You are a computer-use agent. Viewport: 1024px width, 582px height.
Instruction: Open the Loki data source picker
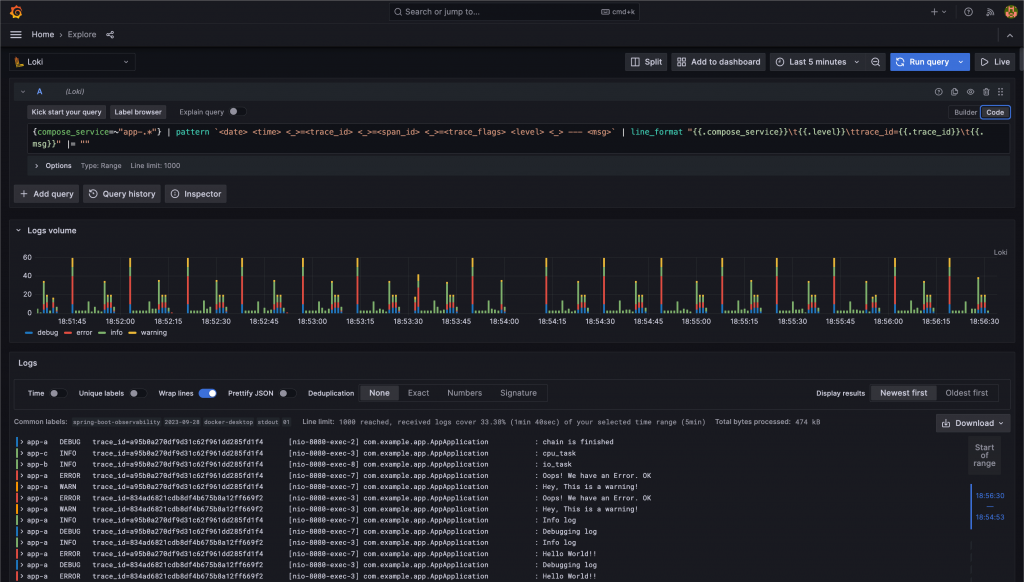(72, 62)
